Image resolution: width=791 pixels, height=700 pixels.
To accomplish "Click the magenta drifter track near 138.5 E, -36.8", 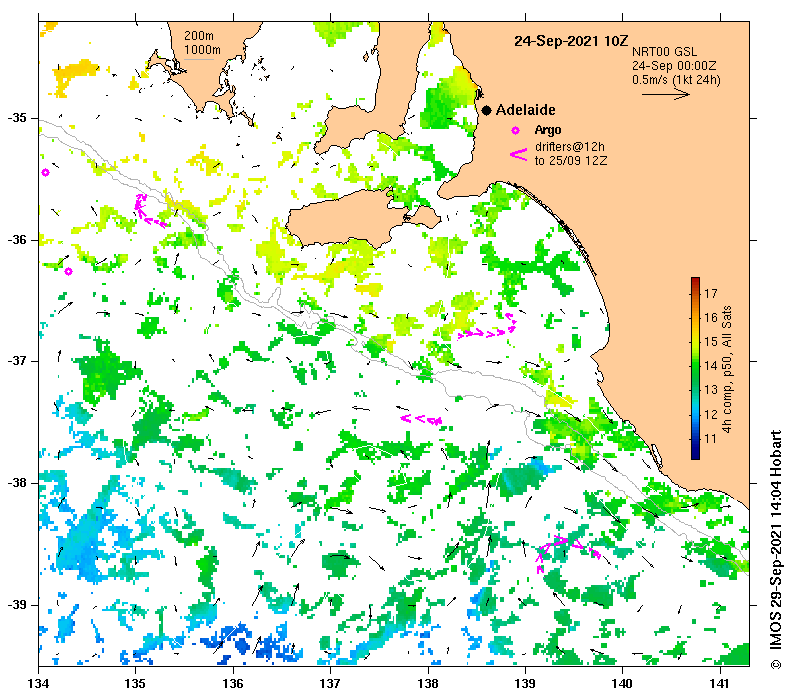I will (487, 327).
